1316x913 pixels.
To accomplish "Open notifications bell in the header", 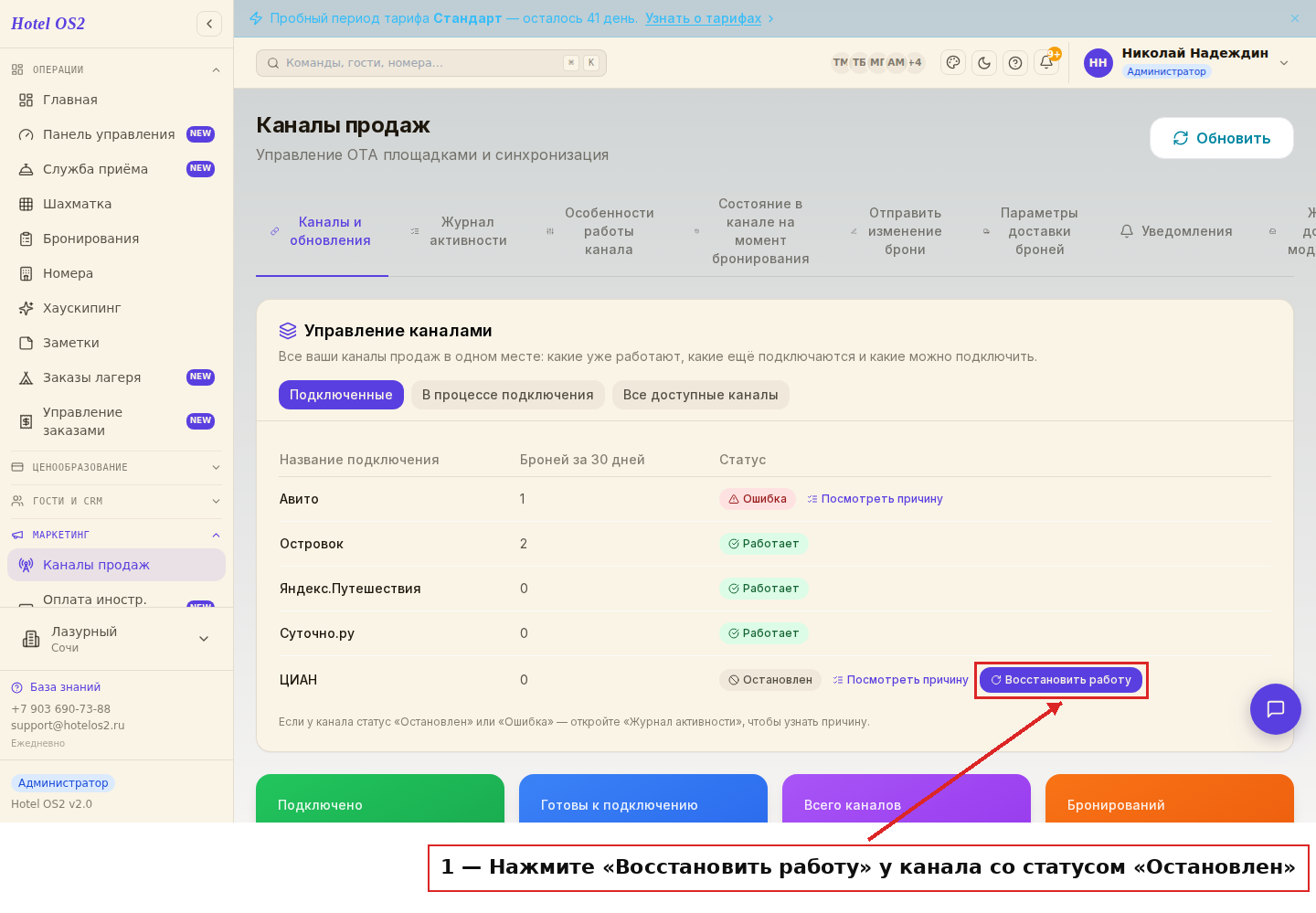I will click(x=1046, y=63).
